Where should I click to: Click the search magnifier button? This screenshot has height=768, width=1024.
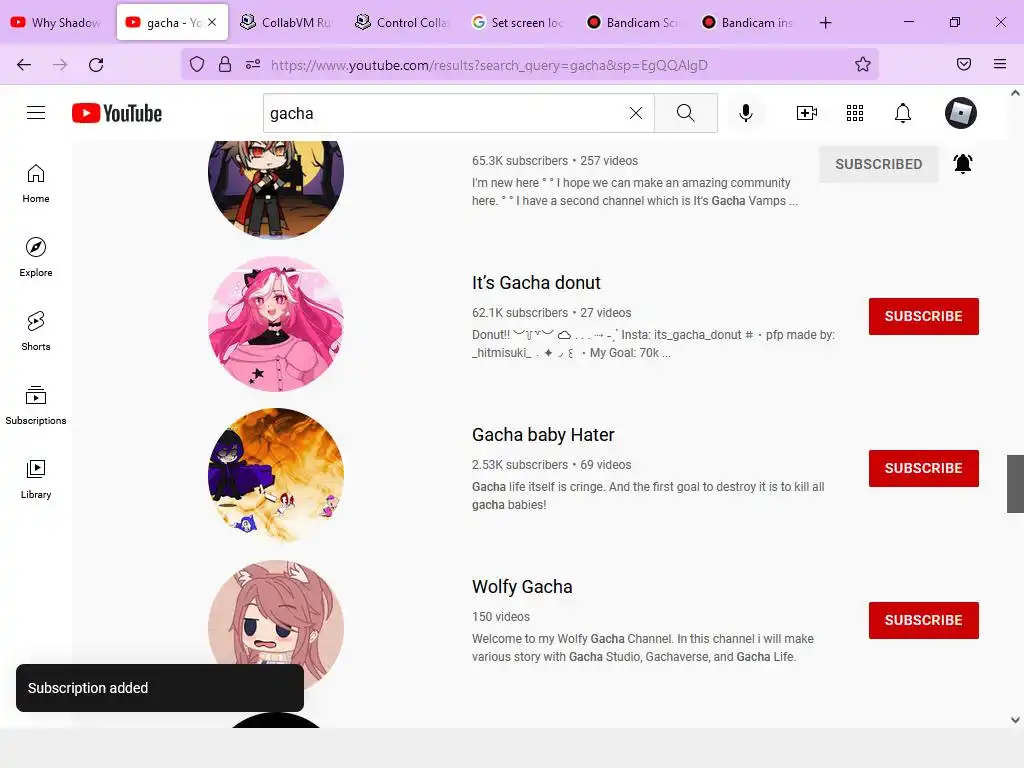[x=686, y=113]
